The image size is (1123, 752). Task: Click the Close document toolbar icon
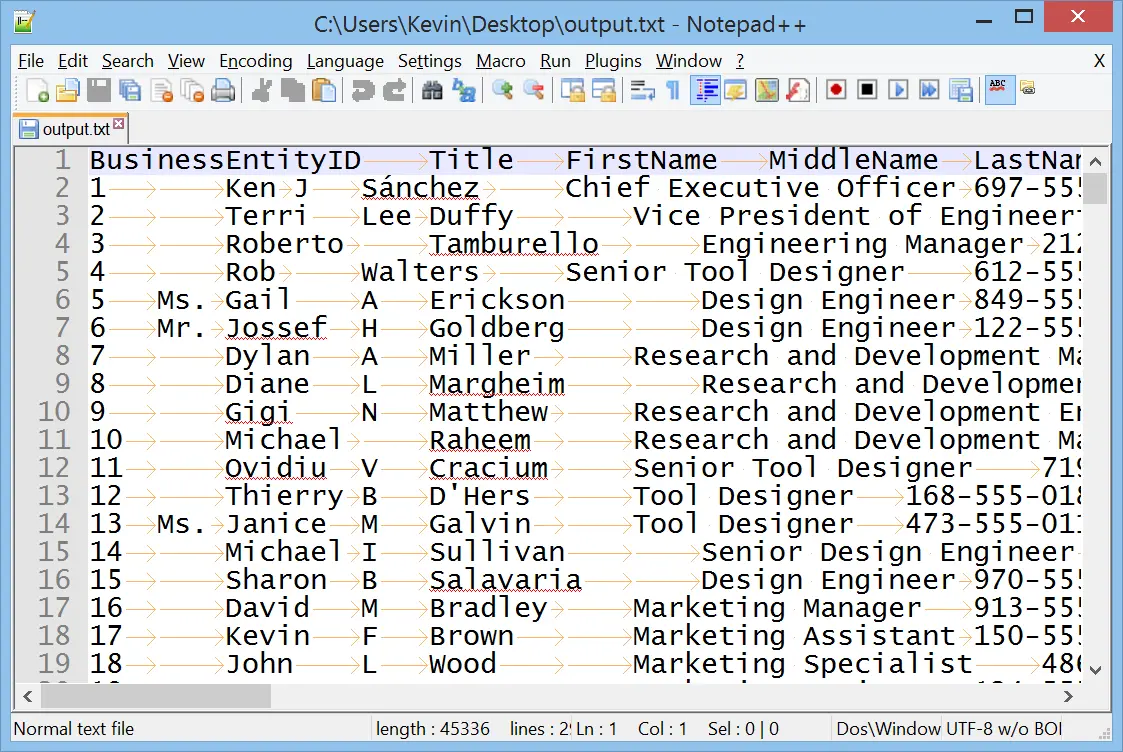point(162,91)
